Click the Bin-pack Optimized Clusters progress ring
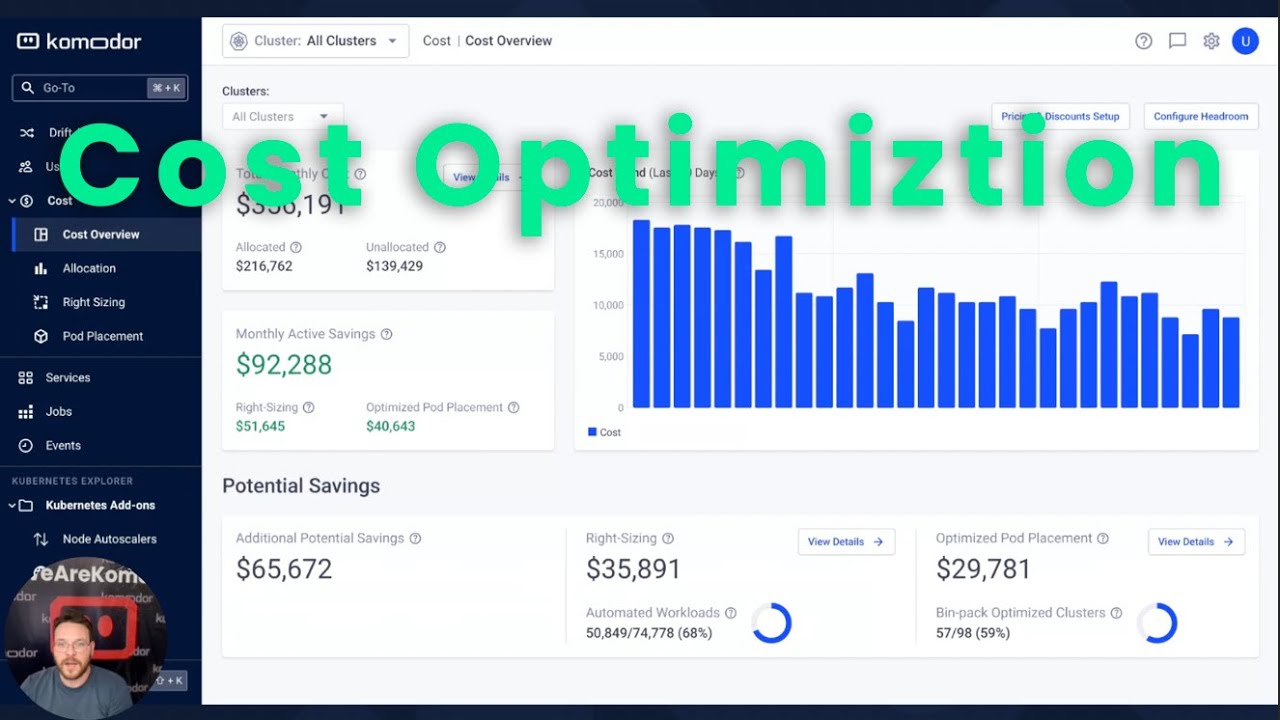The width and height of the screenshot is (1280, 720). pyautogui.click(x=1157, y=623)
